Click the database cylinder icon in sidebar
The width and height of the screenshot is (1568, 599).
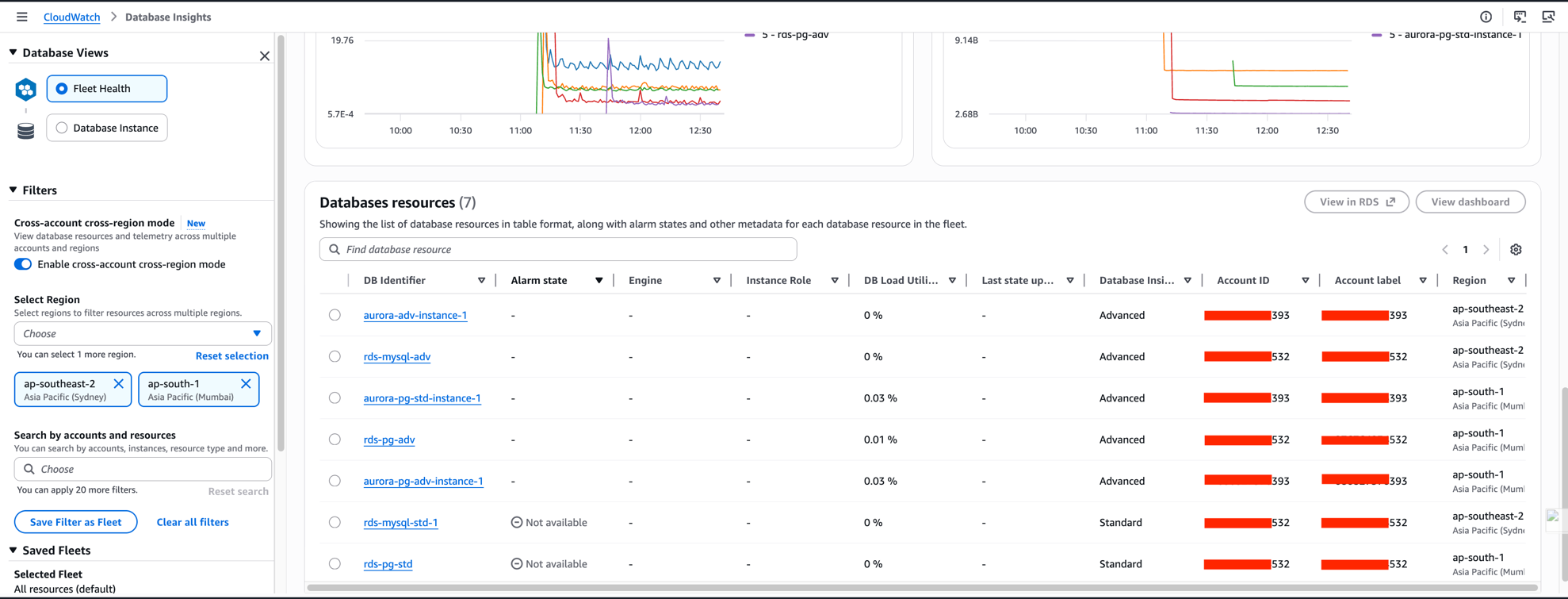(26, 130)
